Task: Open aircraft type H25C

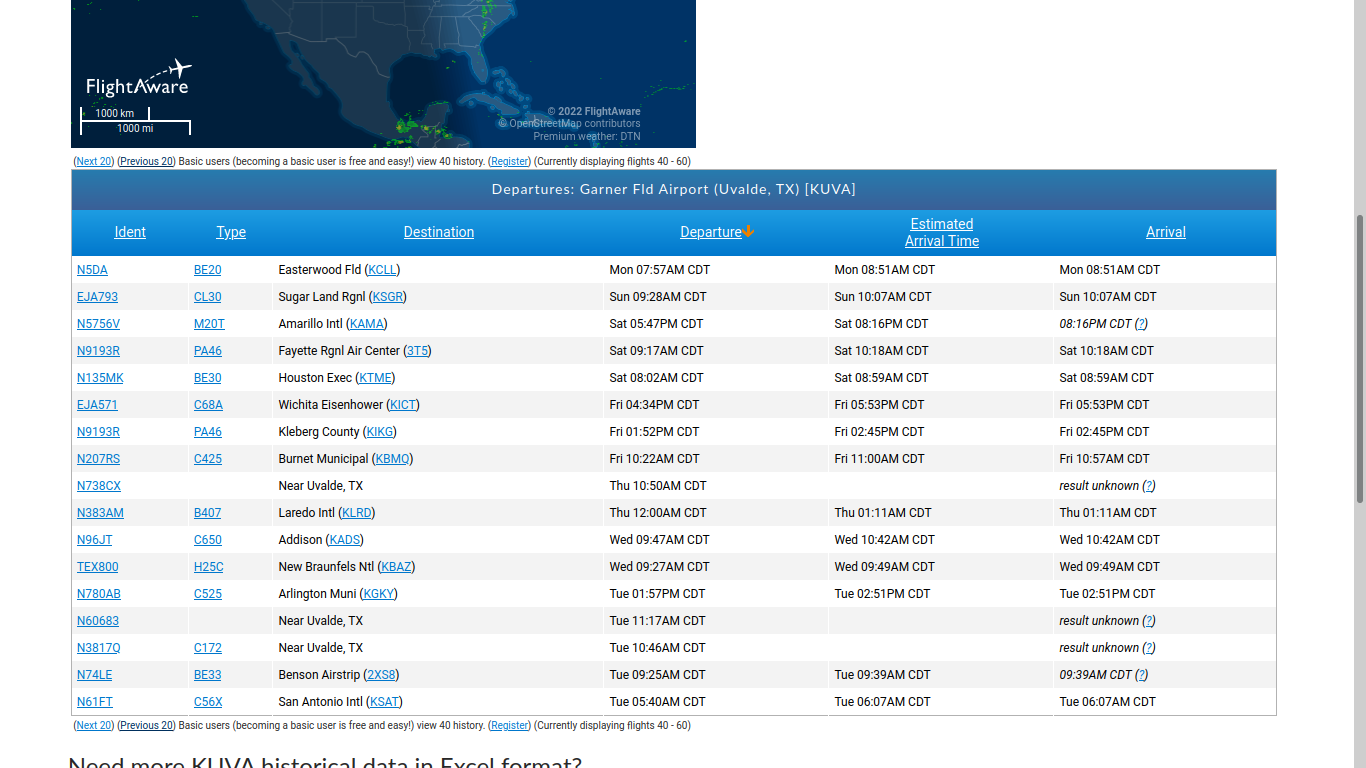Action: [208, 567]
